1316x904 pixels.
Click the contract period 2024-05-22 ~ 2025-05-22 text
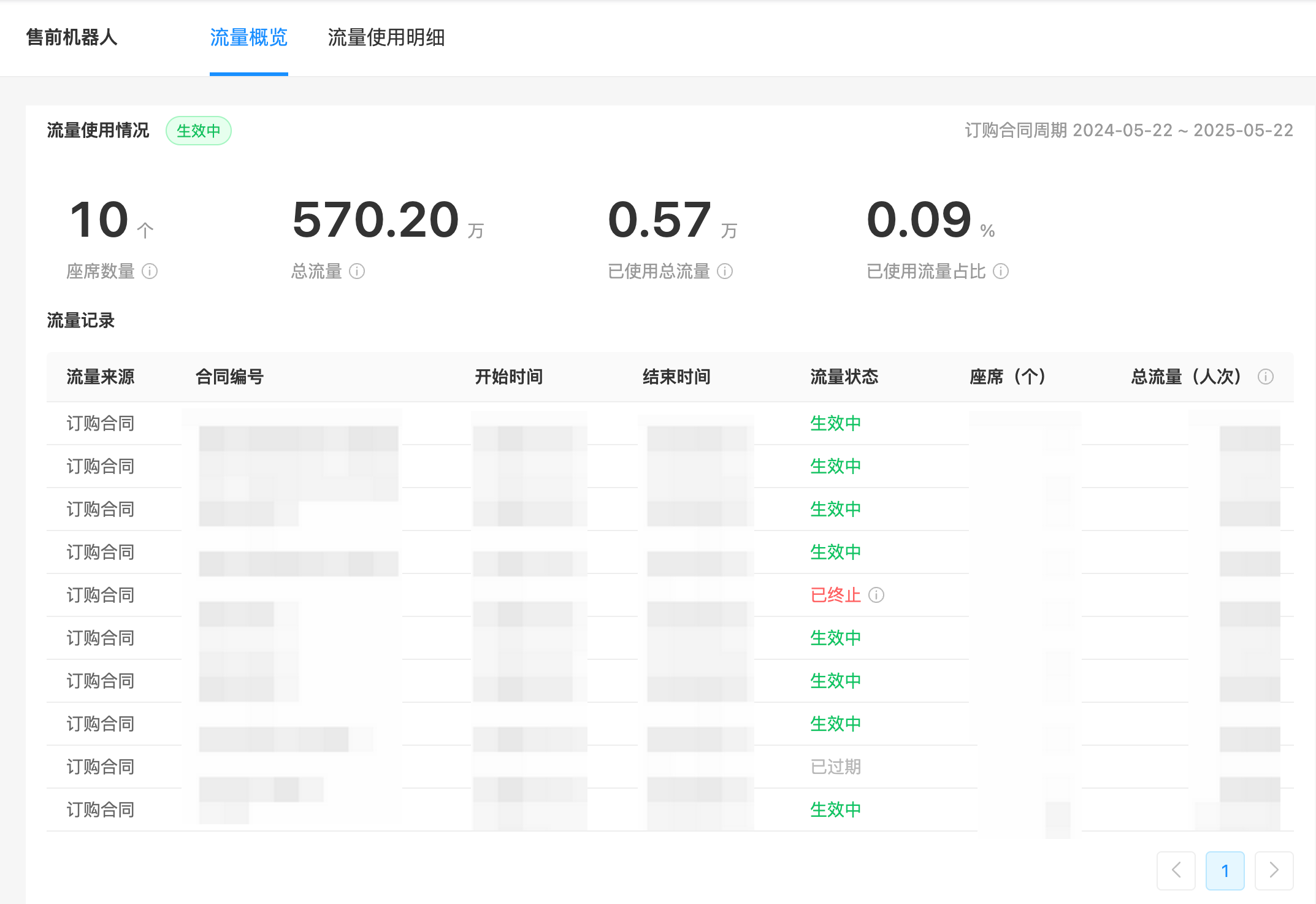pos(1129,131)
